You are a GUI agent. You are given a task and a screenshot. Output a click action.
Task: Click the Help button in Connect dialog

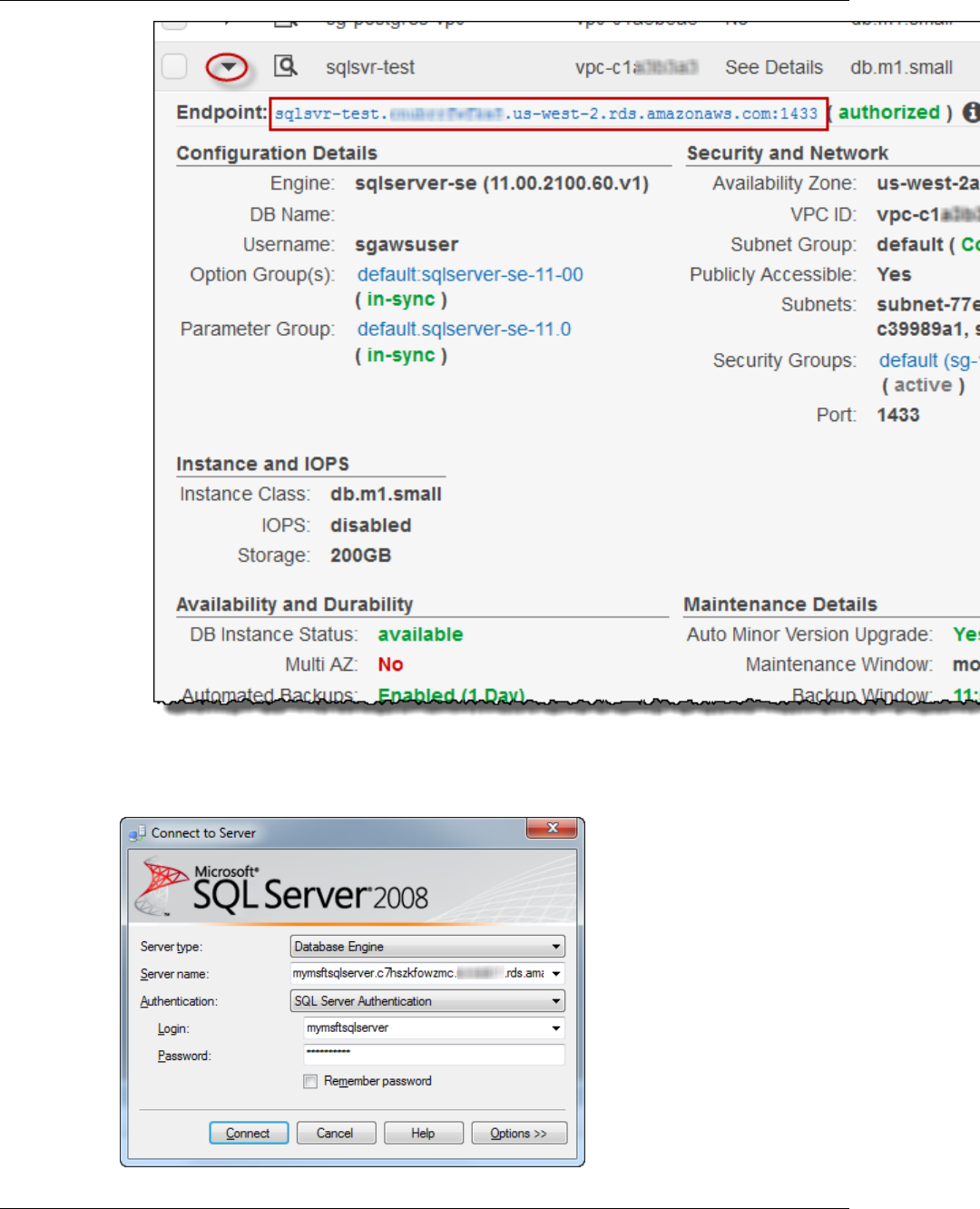point(424,1133)
